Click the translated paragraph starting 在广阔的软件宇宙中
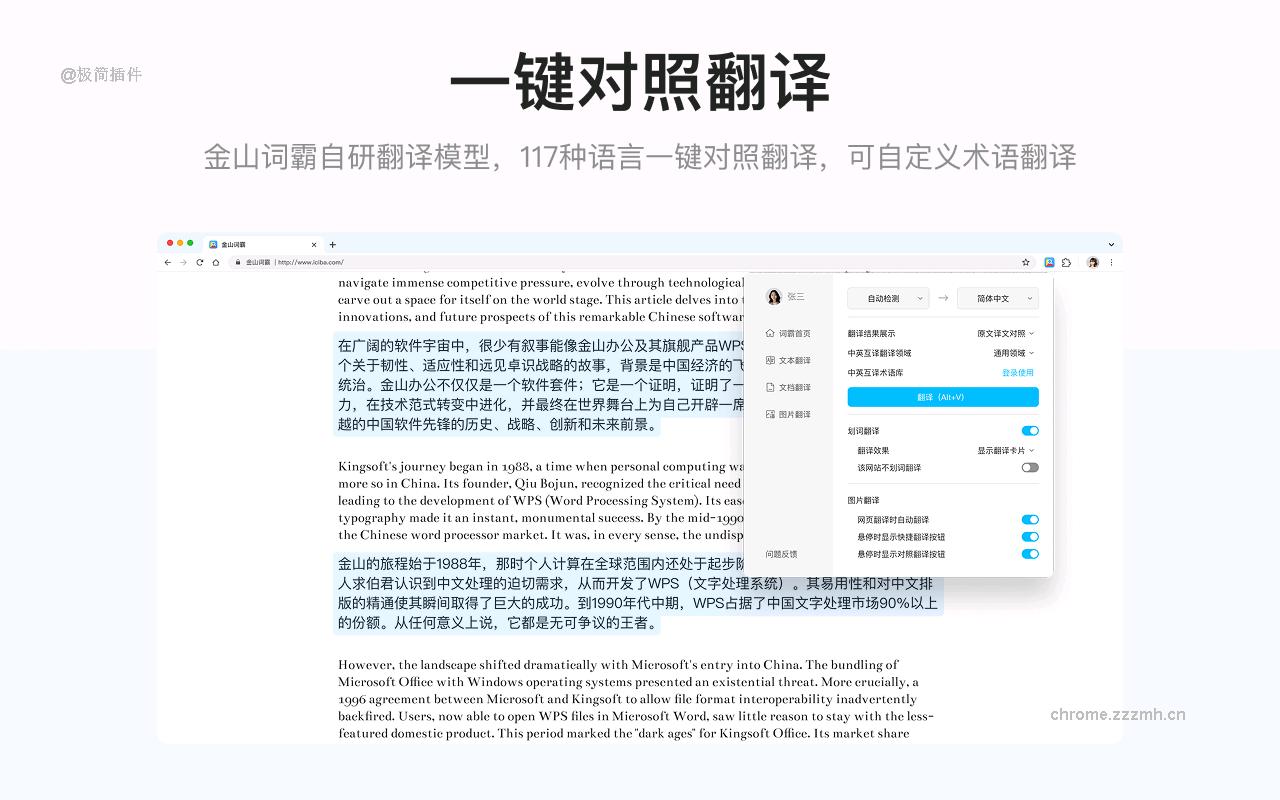 click(x=540, y=385)
